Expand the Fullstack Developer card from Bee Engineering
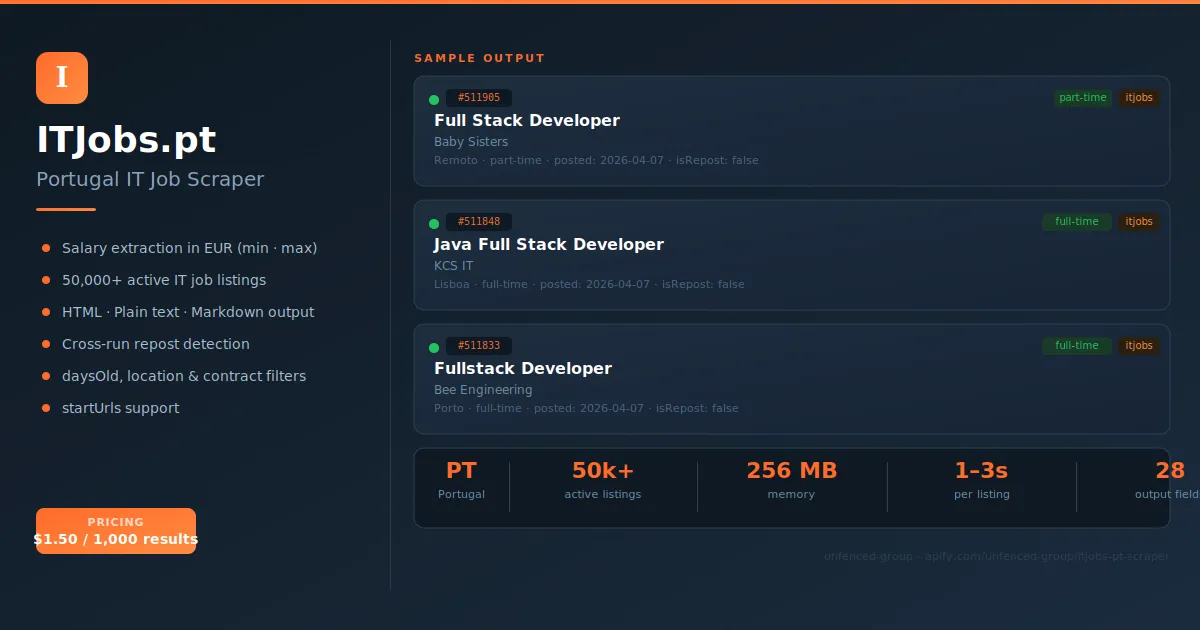 point(790,379)
